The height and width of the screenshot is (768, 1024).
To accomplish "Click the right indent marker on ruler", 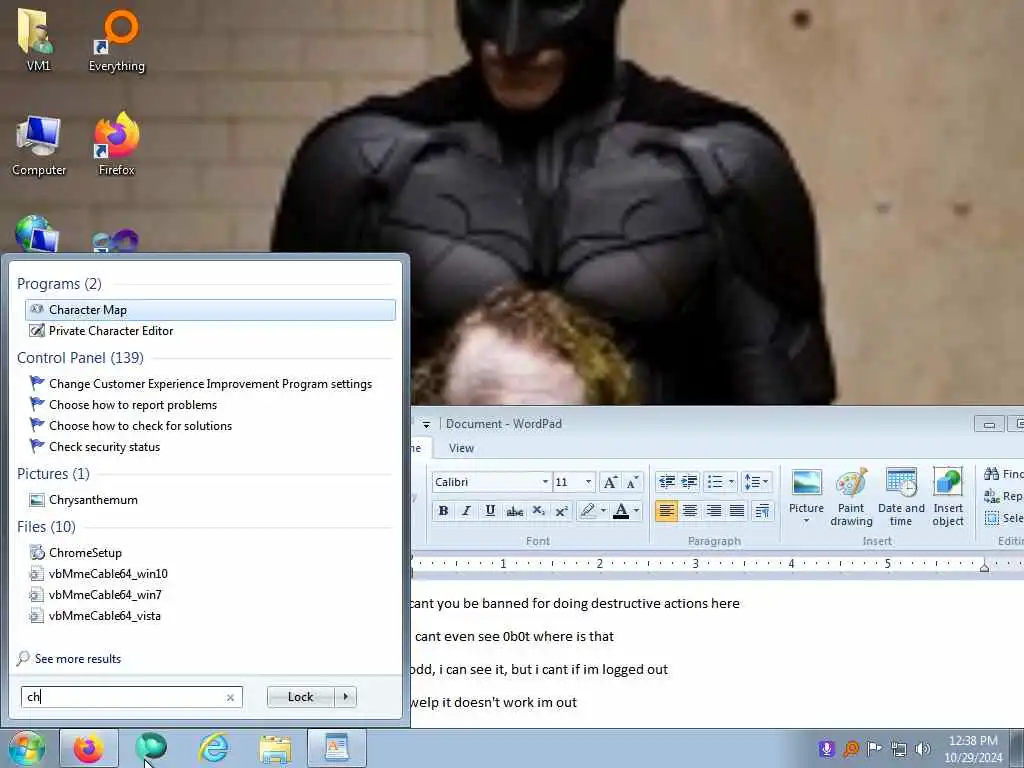I will (x=984, y=567).
